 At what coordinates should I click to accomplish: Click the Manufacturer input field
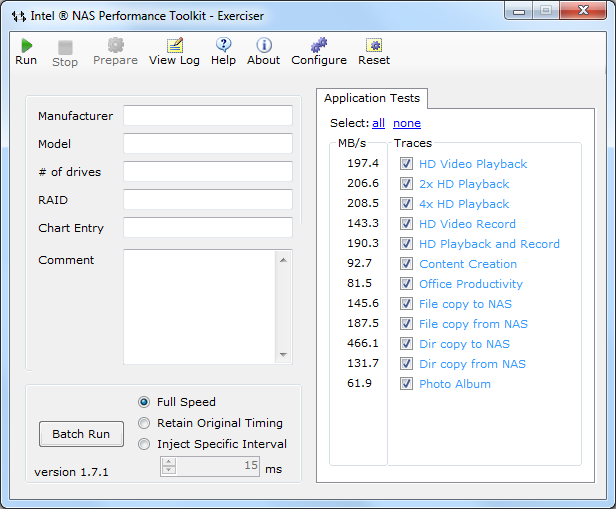coord(208,115)
